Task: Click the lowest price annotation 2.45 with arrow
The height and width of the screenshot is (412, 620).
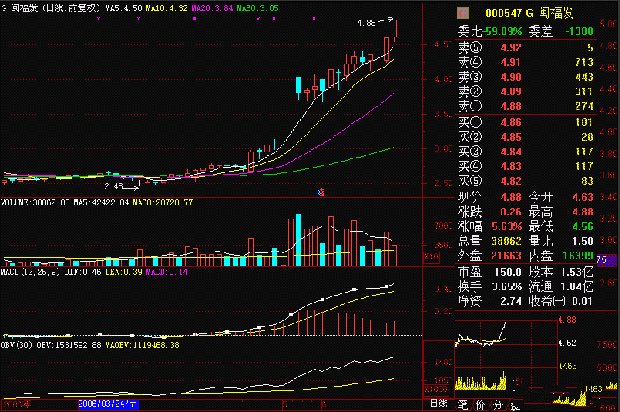Action: 122,186
